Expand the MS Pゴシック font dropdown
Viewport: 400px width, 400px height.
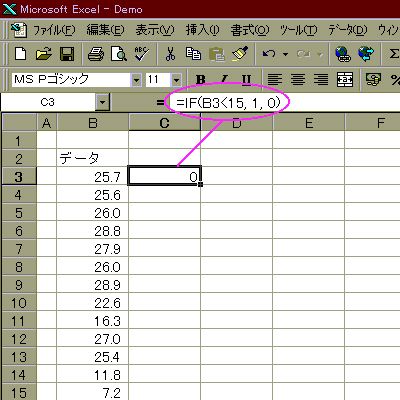click(x=136, y=80)
